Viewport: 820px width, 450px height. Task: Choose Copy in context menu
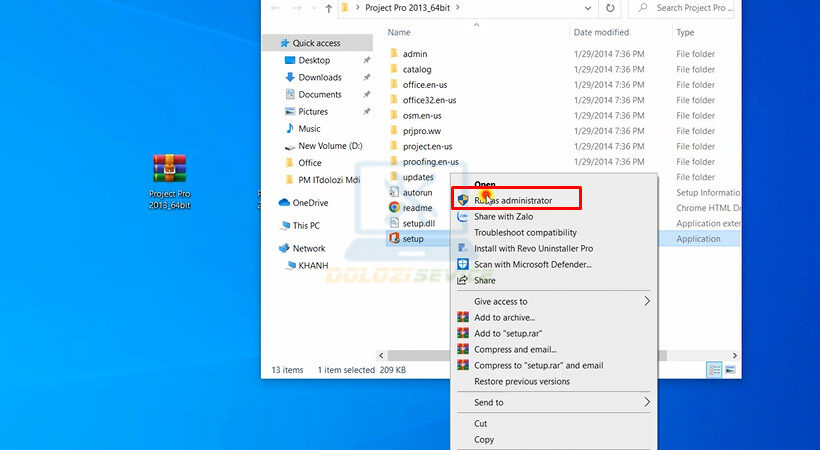pyautogui.click(x=553, y=440)
